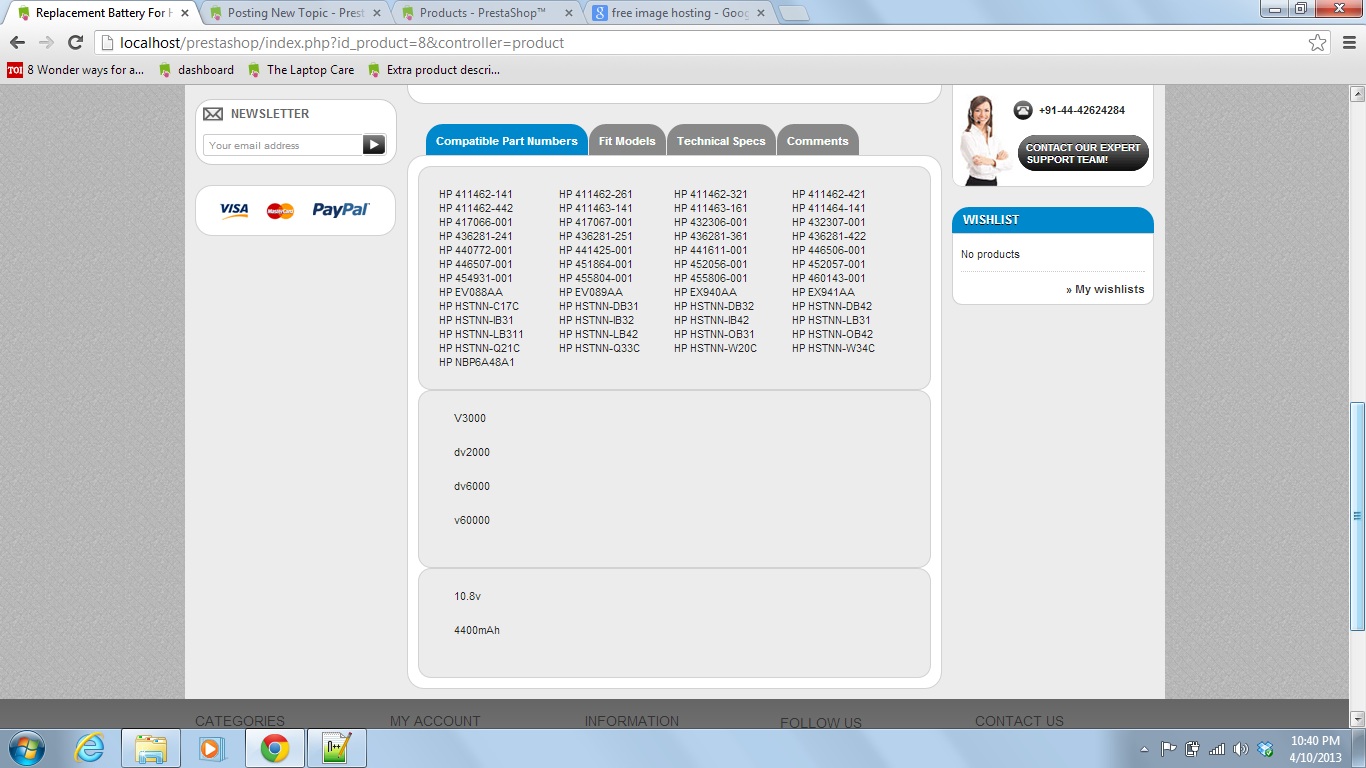1366x768 pixels.
Task: Click the dv6000 fit model
Action: (x=472, y=486)
